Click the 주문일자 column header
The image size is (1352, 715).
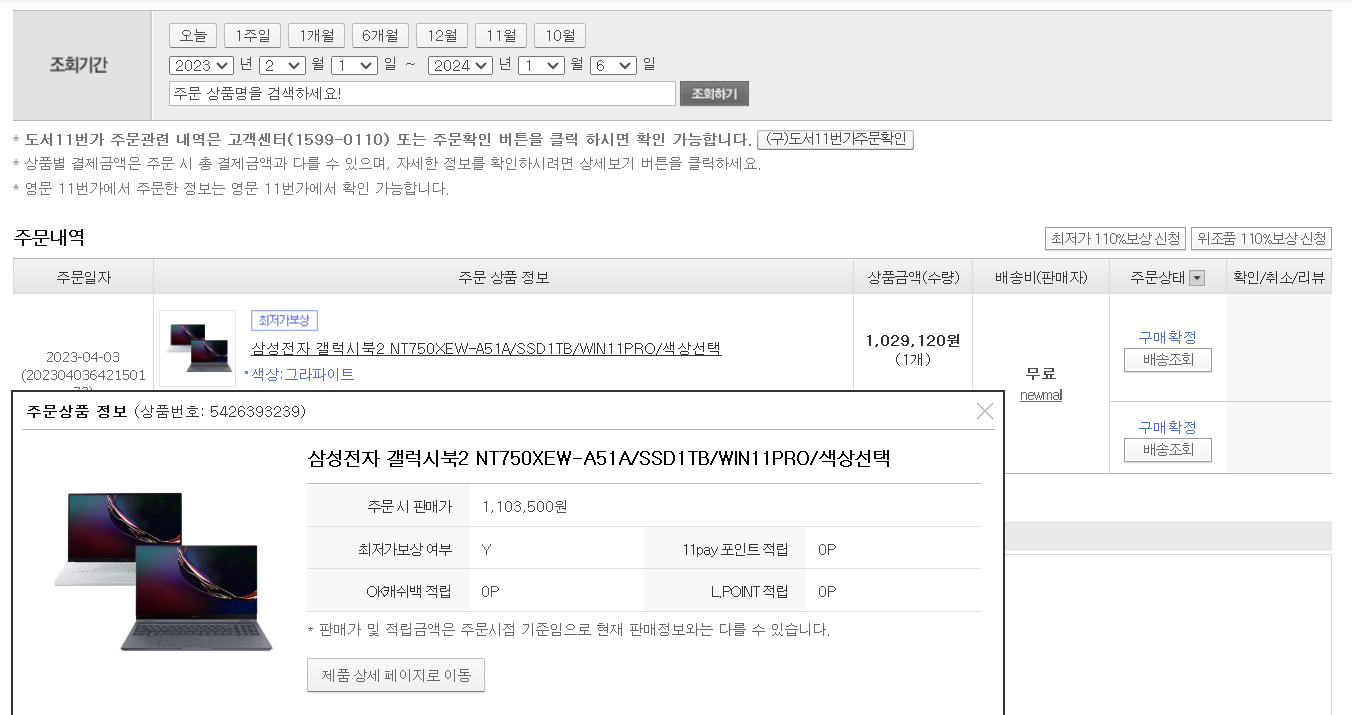pos(83,277)
